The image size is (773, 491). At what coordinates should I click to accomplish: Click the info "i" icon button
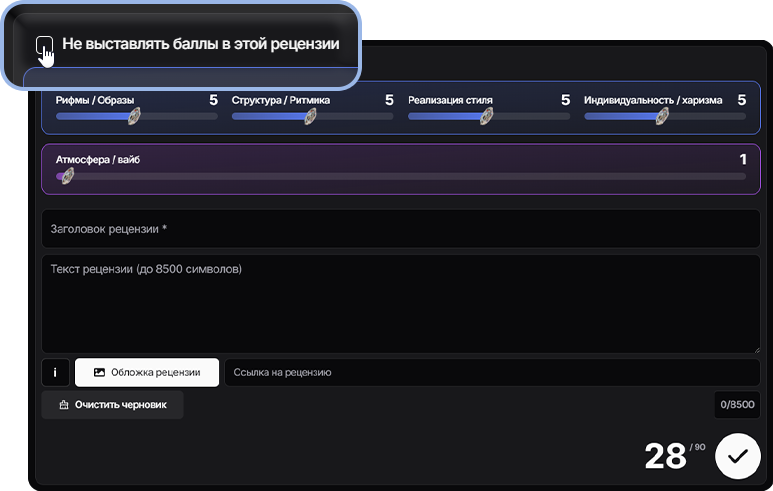pos(54,373)
